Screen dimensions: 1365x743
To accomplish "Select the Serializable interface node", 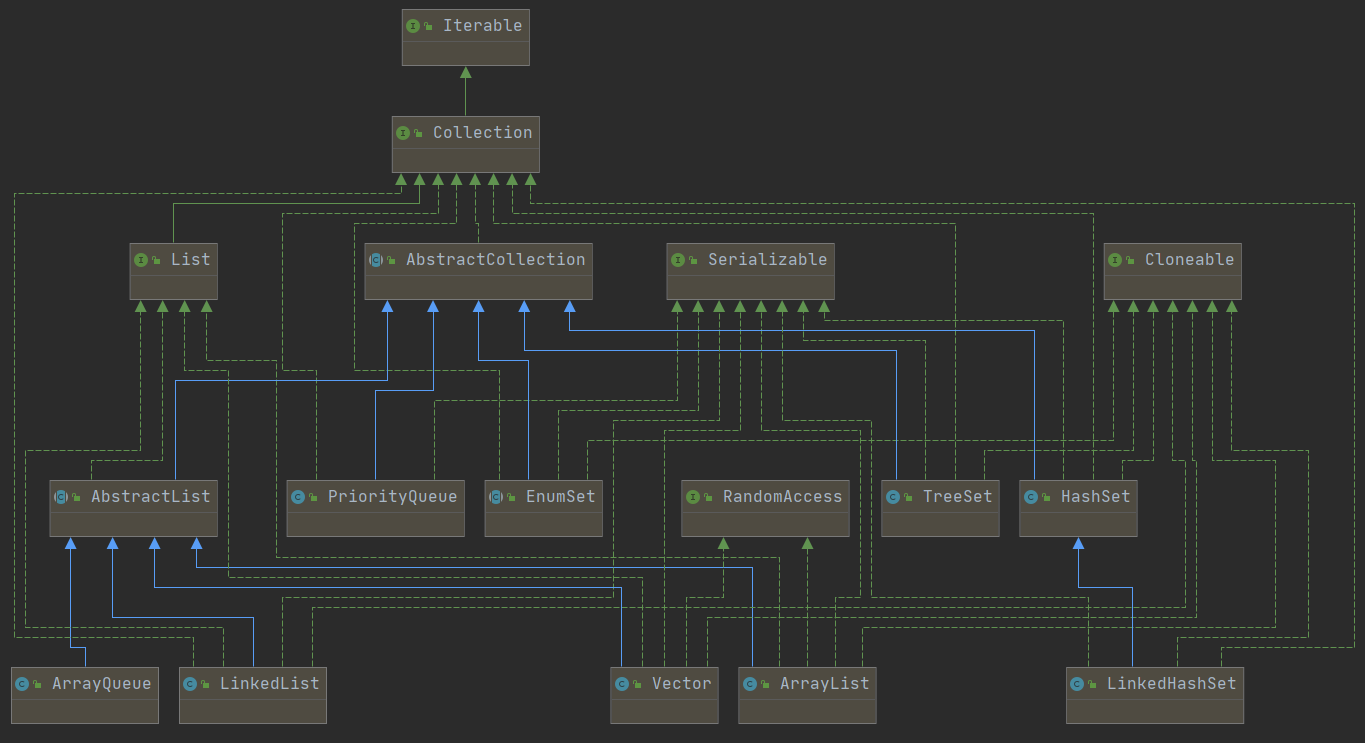I will pyautogui.click(x=751, y=271).
